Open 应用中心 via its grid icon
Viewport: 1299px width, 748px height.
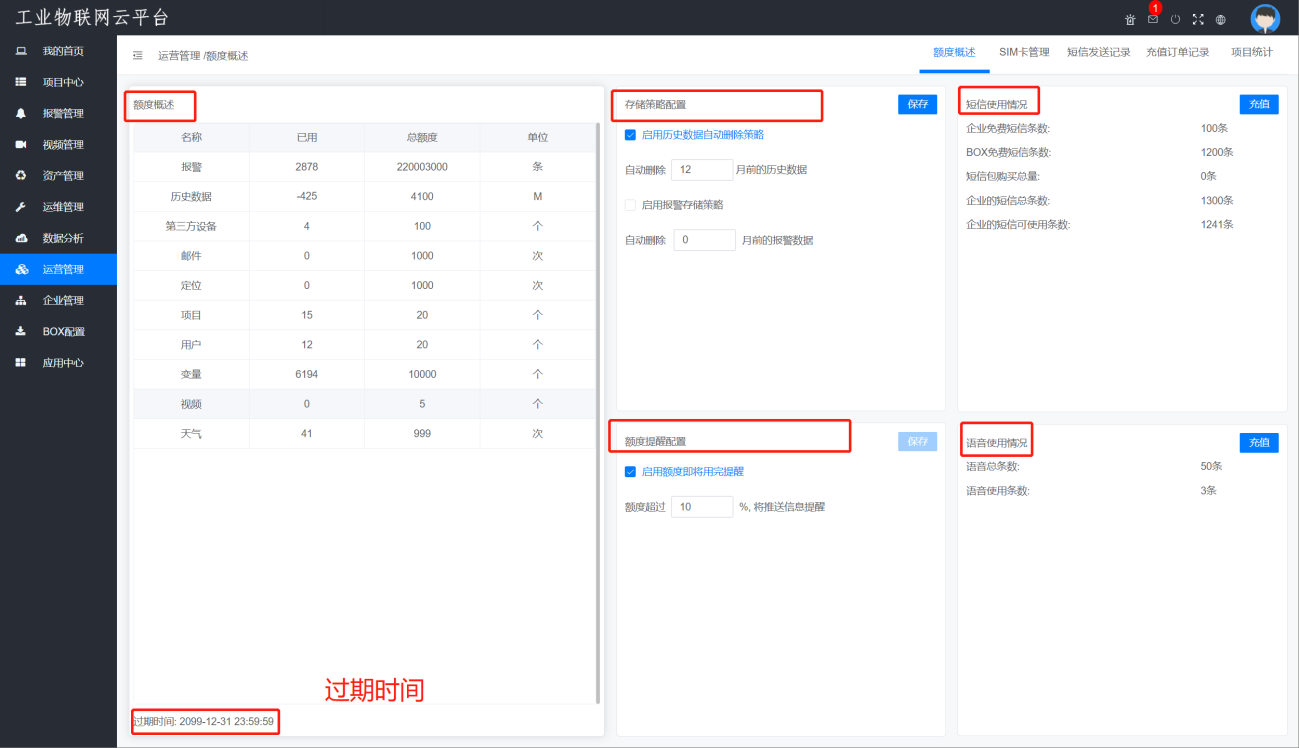pos(21,362)
